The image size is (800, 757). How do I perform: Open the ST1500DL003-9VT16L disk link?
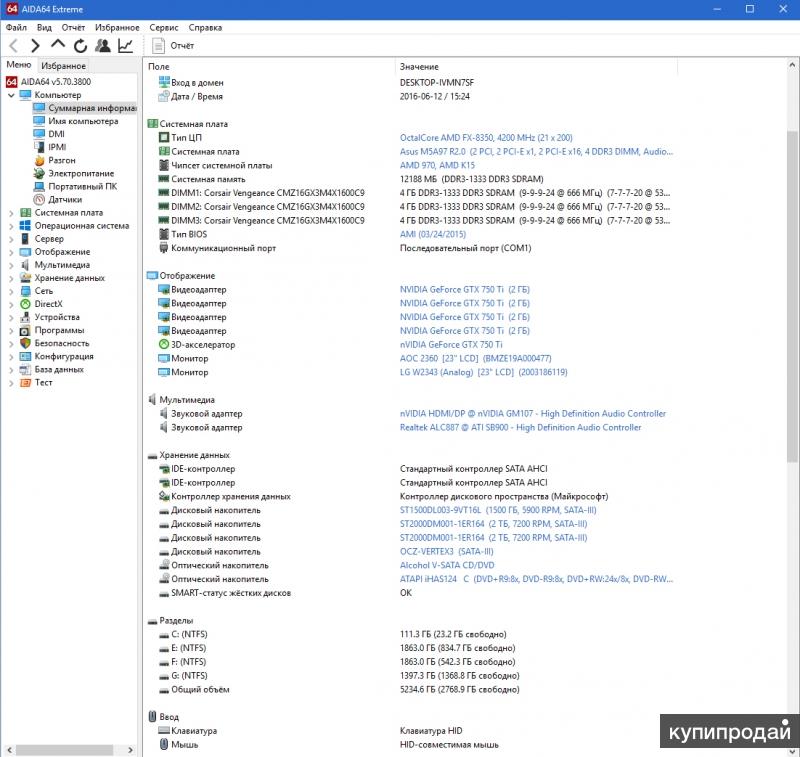(x=498, y=510)
